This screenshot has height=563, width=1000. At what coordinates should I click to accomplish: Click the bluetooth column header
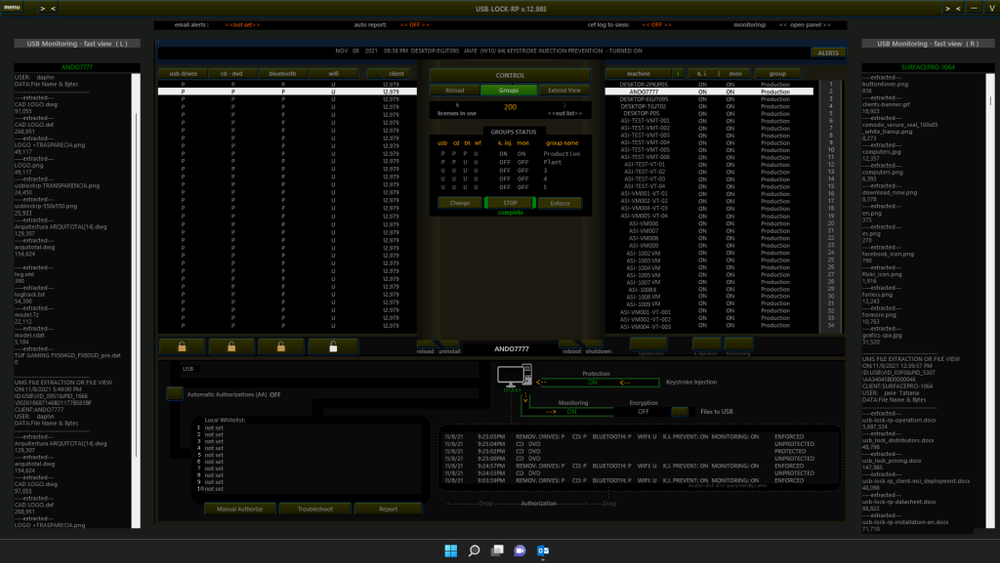coord(283,73)
